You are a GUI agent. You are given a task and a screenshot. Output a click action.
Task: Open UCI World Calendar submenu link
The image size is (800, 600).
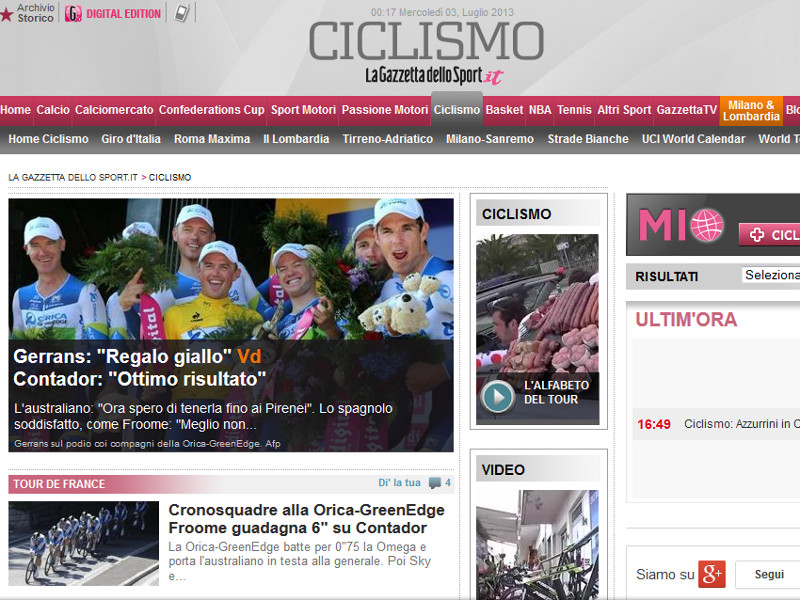(x=693, y=139)
